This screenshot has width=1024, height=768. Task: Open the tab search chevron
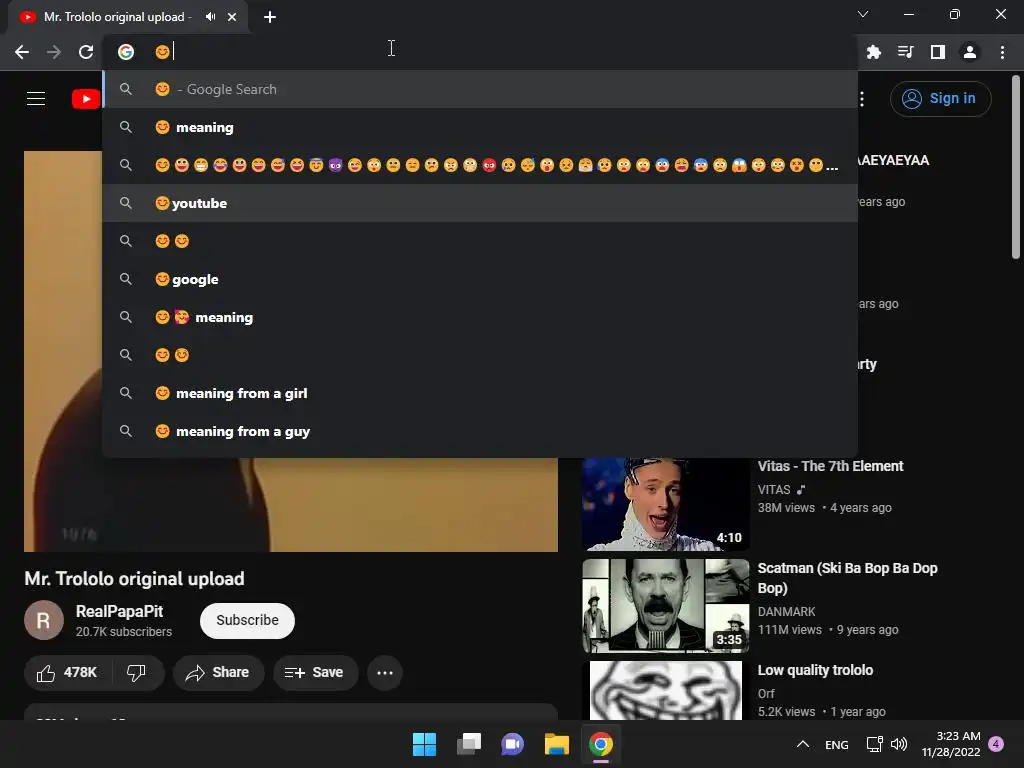pyautogui.click(x=863, y=14)
